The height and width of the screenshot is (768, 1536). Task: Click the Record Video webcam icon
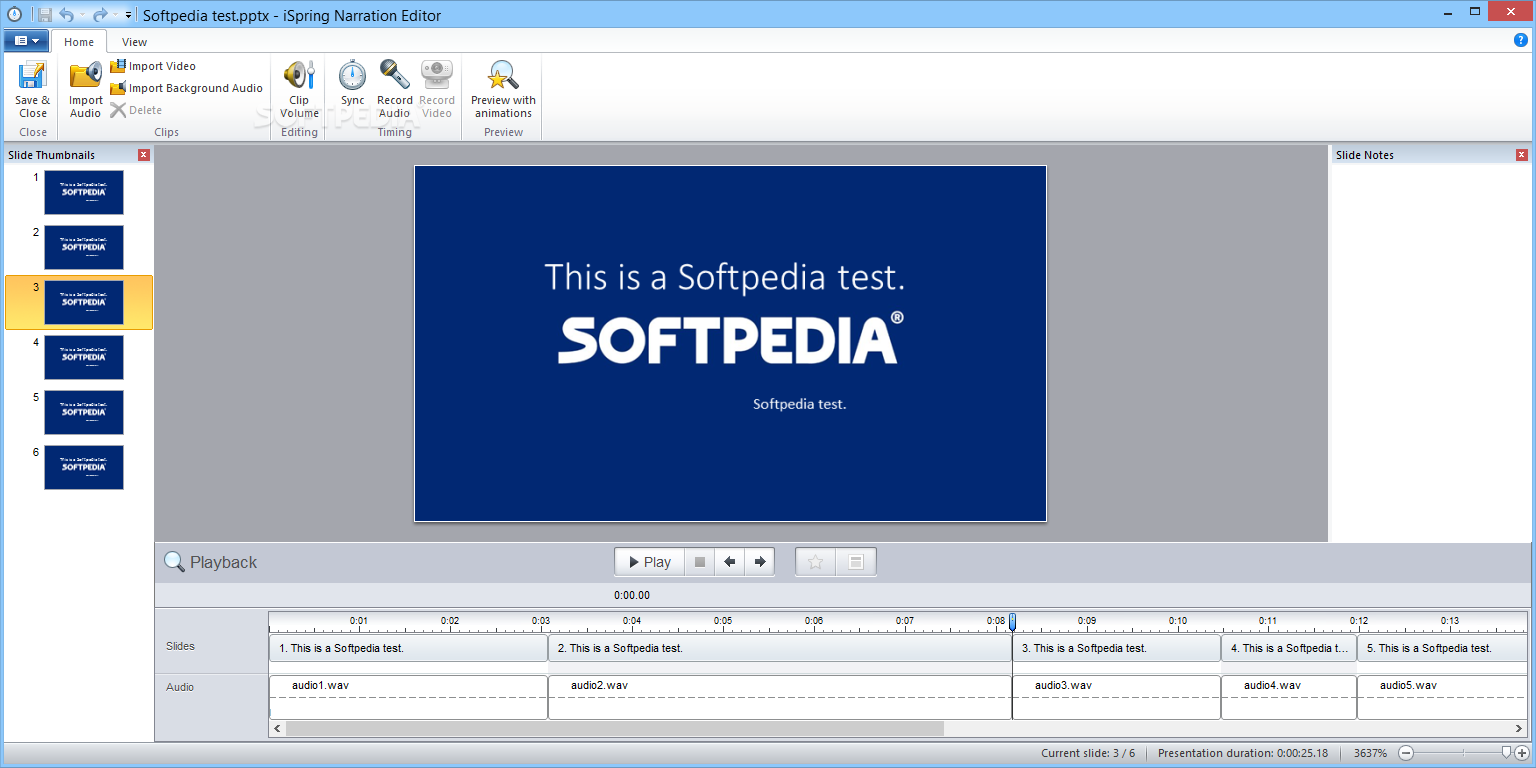[x=437, y=75]
